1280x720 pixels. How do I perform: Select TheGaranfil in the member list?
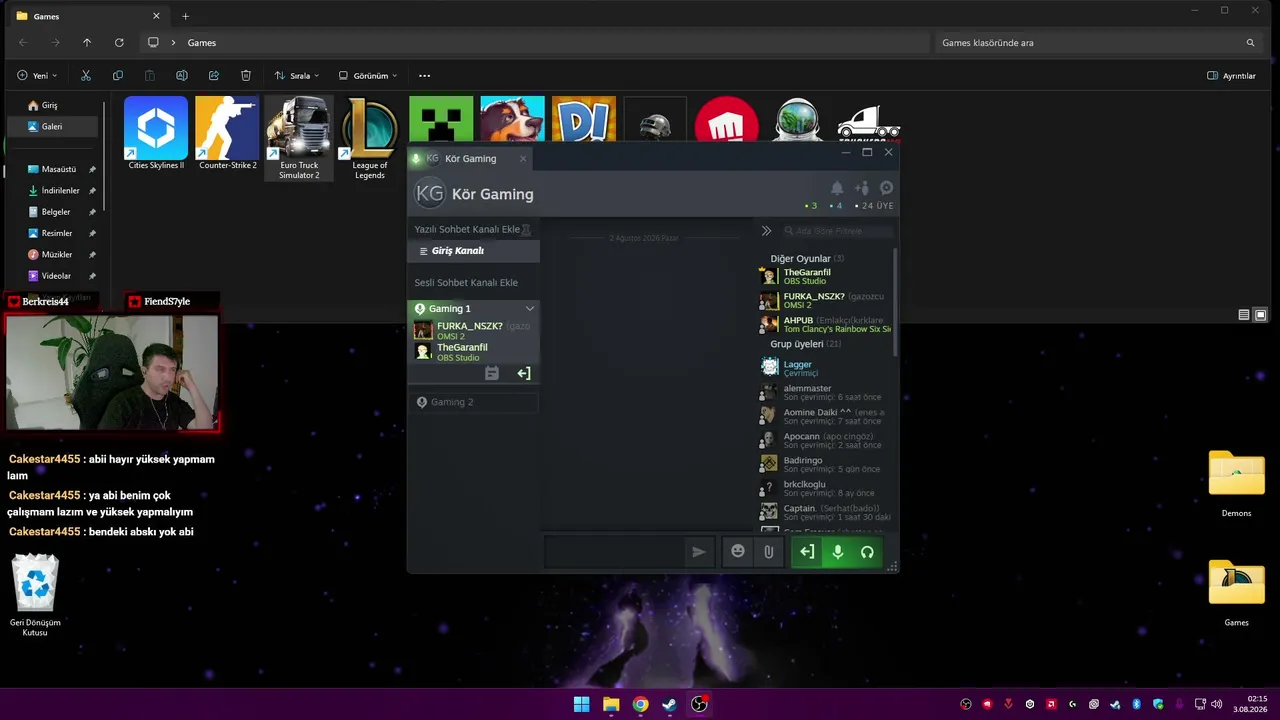coord(824,276)
